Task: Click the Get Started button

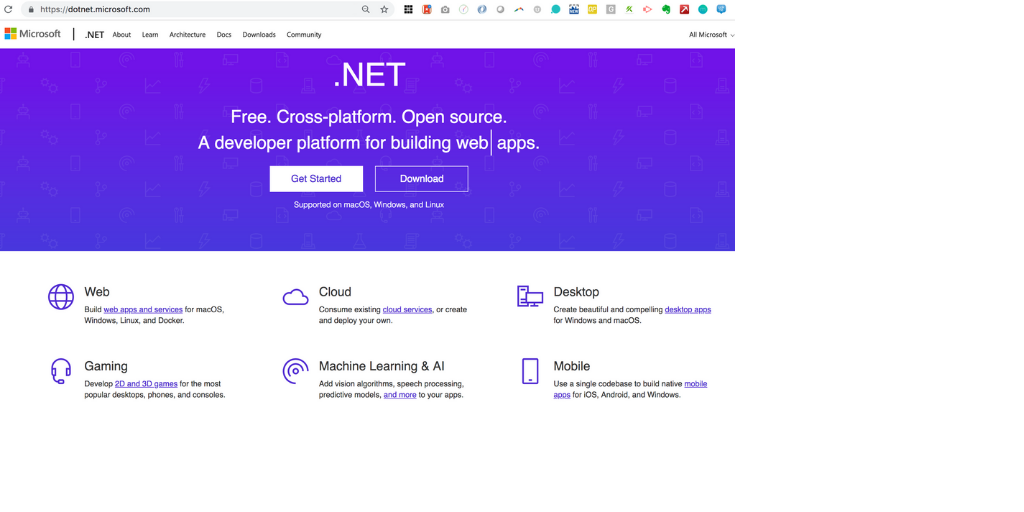Action: [316, 179]
